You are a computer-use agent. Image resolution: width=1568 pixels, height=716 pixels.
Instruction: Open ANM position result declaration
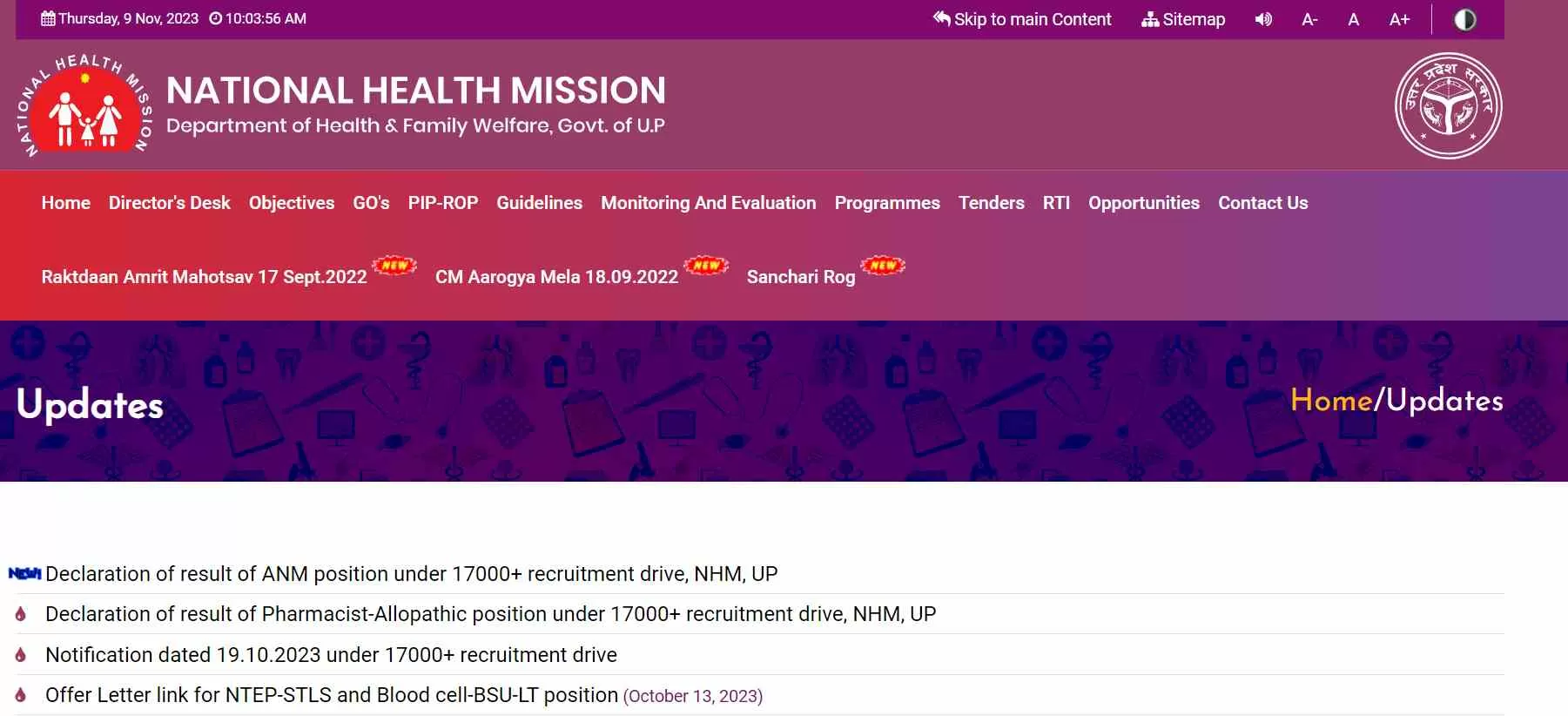tap(412, 574)
